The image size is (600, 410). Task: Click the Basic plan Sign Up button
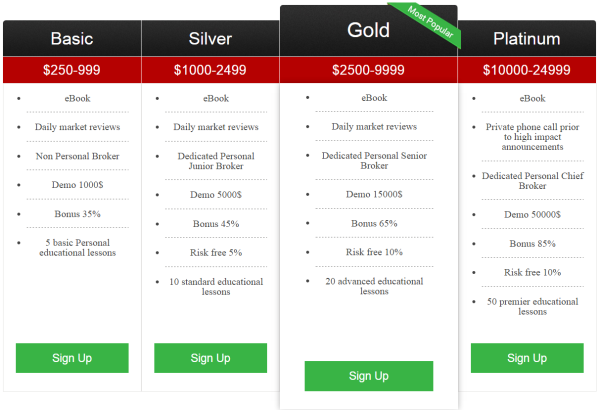click(x=72, y=358)
